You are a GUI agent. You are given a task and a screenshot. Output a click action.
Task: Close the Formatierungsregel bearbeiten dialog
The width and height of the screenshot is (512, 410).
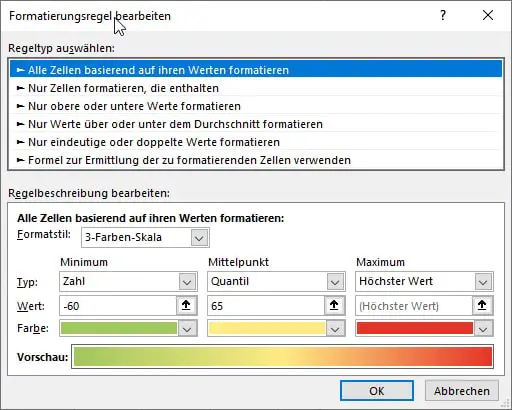tap(488, 15)
